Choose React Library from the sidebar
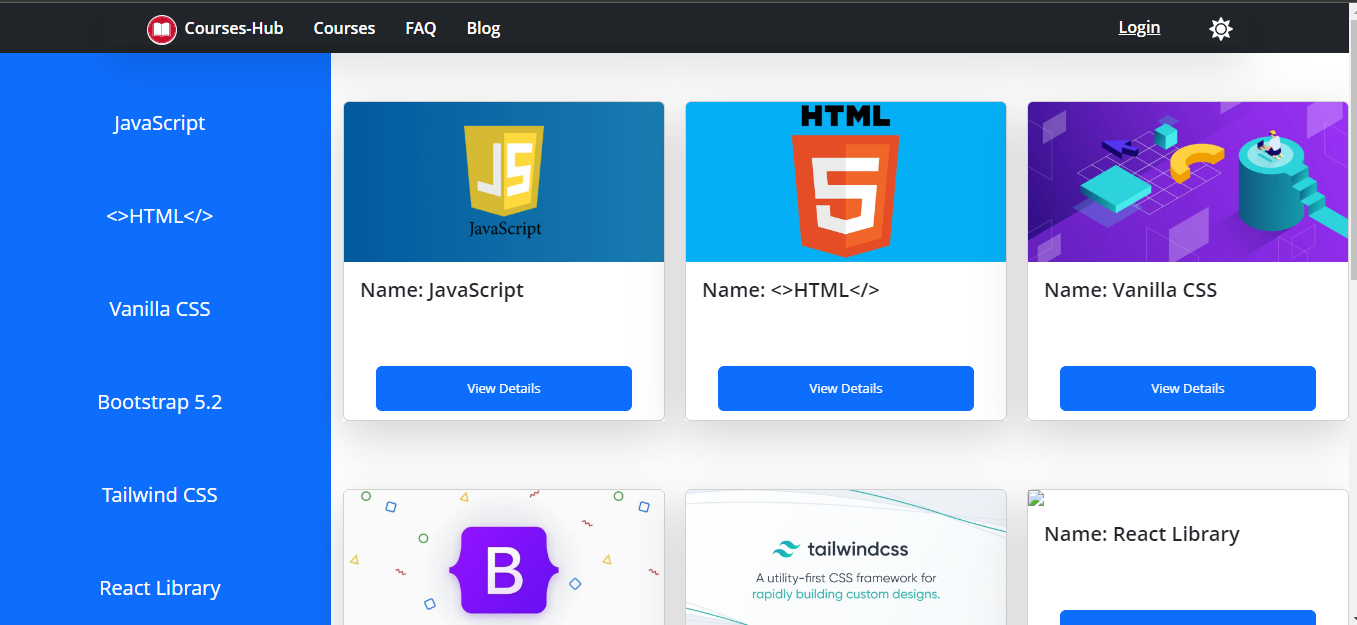1357x625 pixels. click(x=160, y=588)
